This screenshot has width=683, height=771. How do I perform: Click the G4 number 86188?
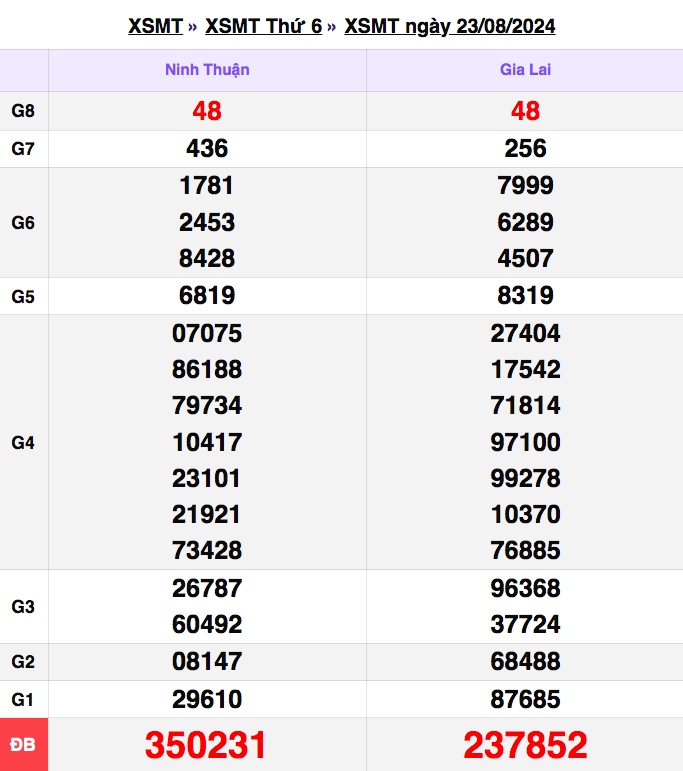[x=207, y=369]
